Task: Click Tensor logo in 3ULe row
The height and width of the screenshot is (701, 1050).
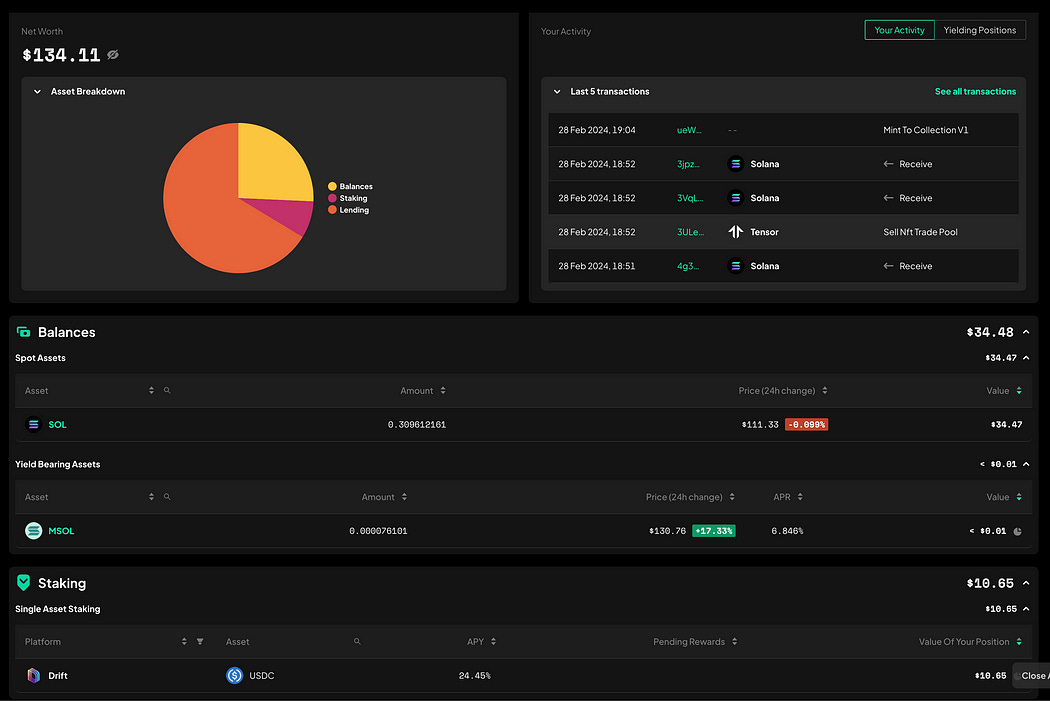Action: [x=735, y=232]
